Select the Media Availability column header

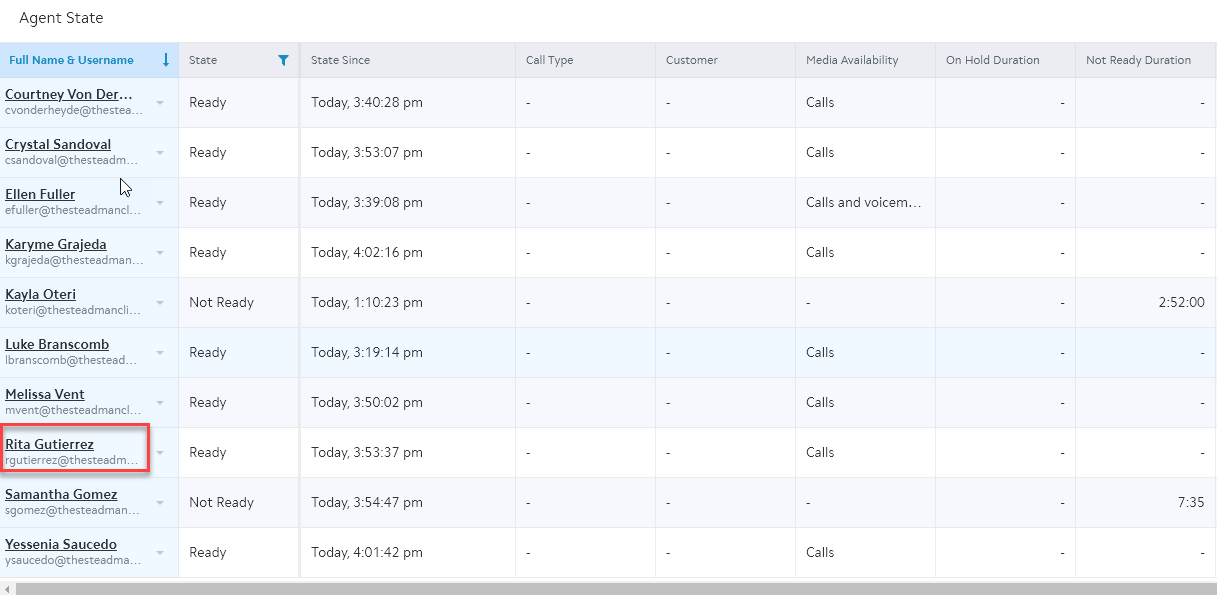tap(852, 60)
